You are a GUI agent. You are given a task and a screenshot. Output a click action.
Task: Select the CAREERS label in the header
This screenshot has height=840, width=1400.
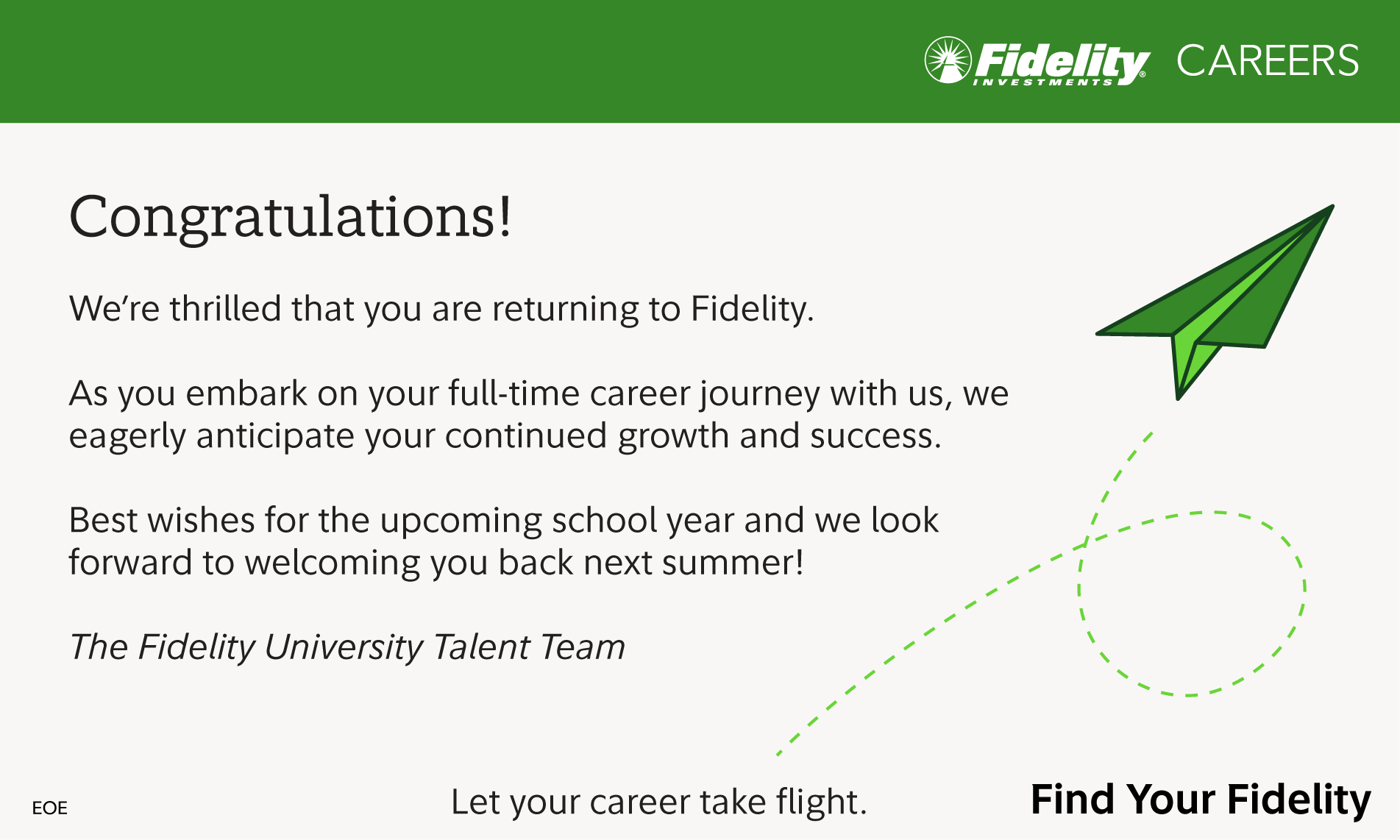[1267, 60]
